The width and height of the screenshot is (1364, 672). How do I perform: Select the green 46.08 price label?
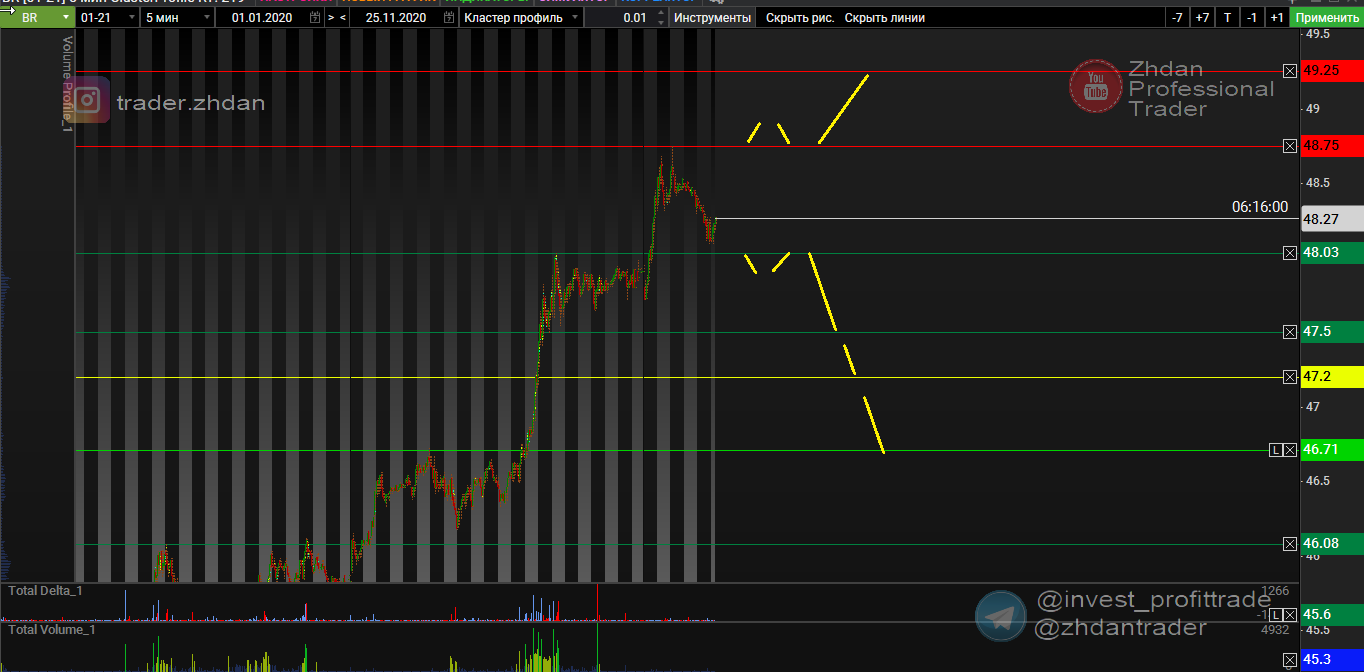point(1332,544)
